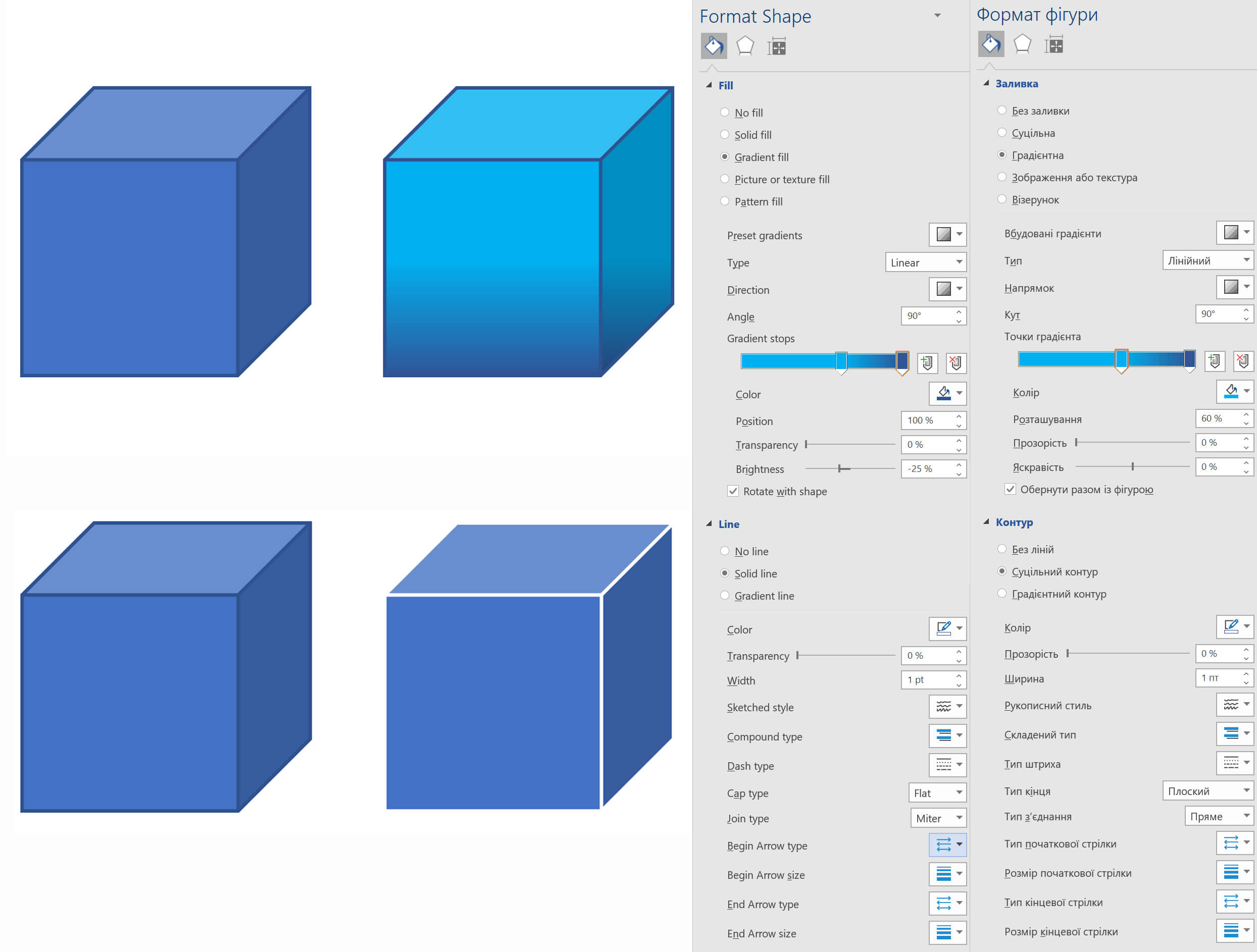Uncheck Rotate with shape checkbox

[733, 491]
